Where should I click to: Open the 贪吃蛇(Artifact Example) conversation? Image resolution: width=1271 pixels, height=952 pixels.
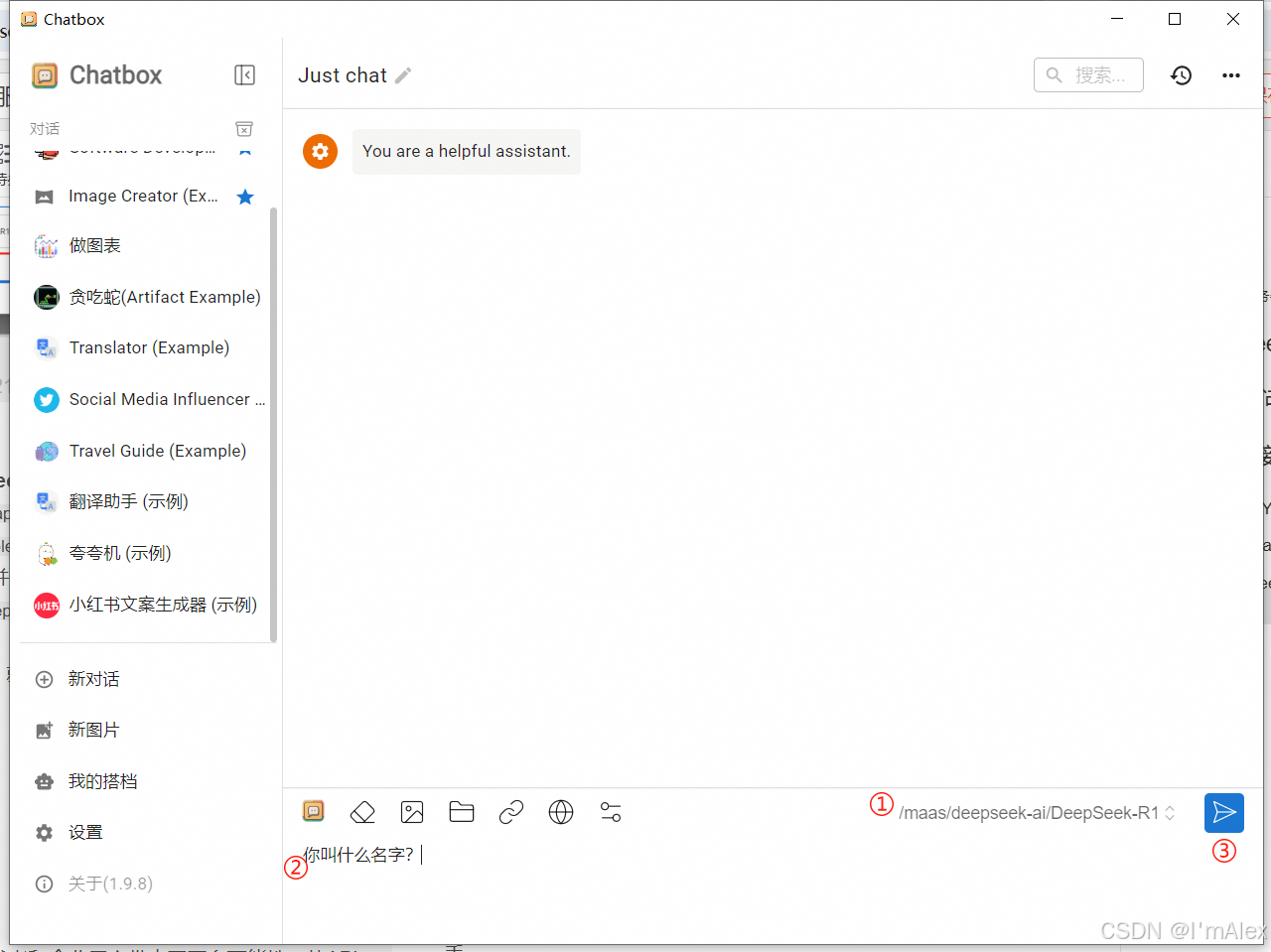145,297
